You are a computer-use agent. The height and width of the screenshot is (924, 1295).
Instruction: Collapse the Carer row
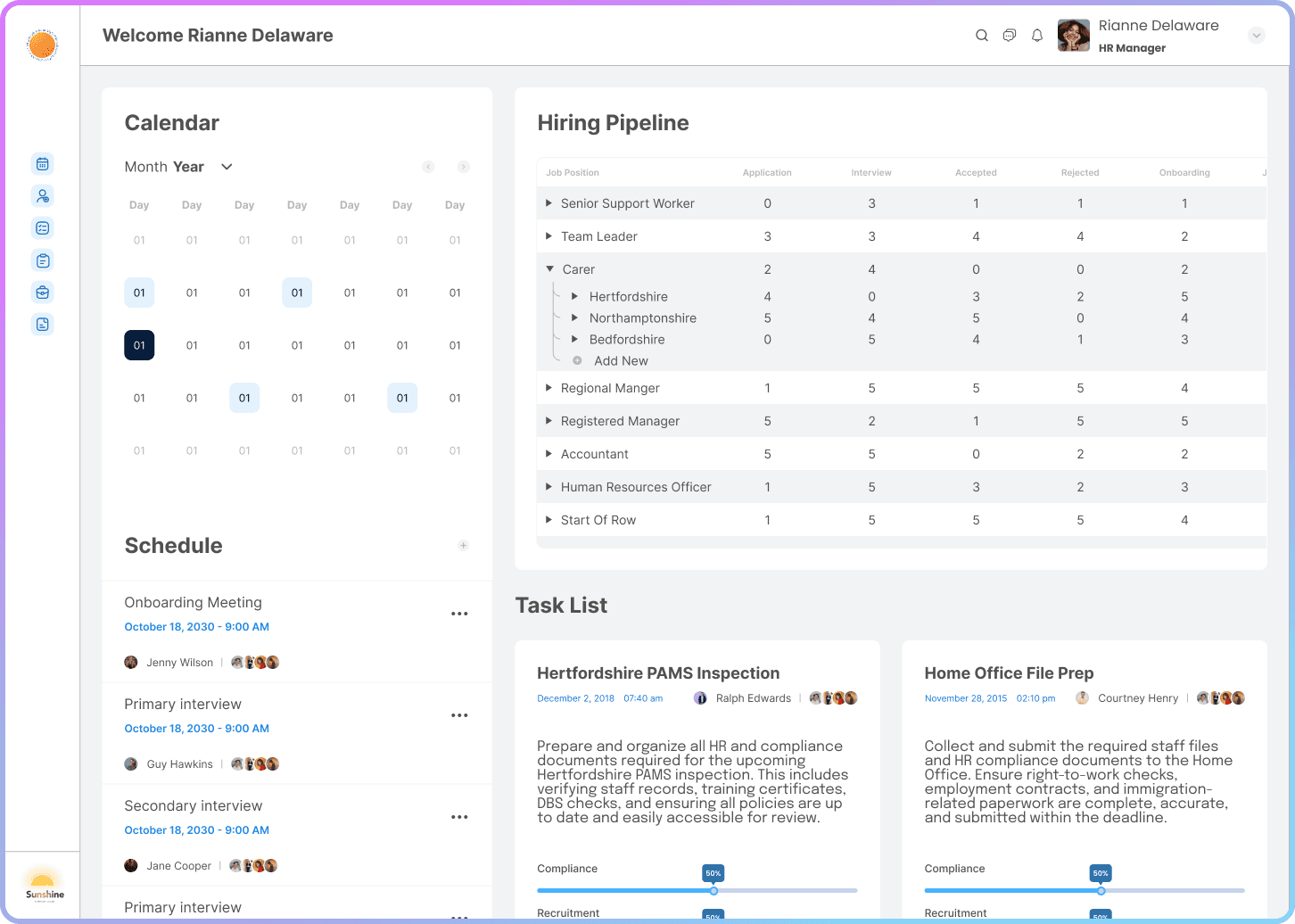549,269
